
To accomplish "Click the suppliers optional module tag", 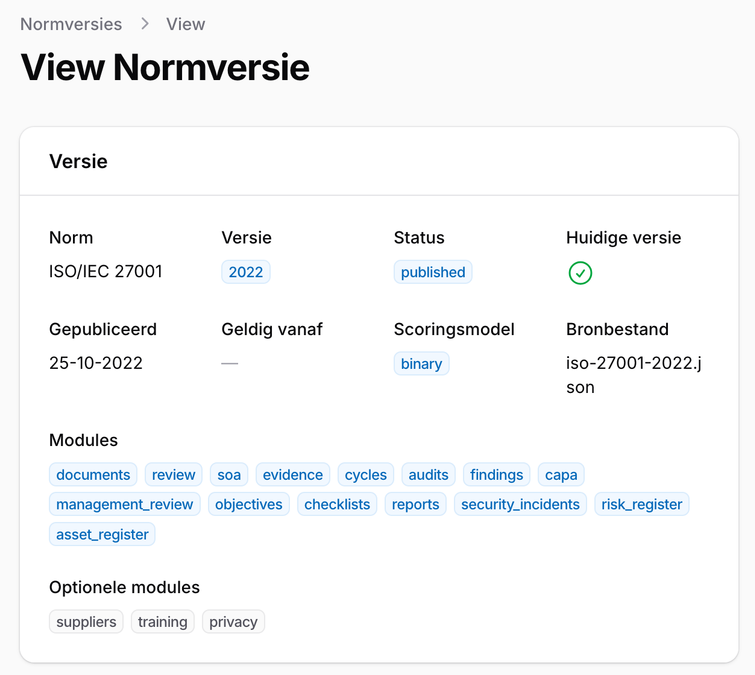I will pos(86,622).
